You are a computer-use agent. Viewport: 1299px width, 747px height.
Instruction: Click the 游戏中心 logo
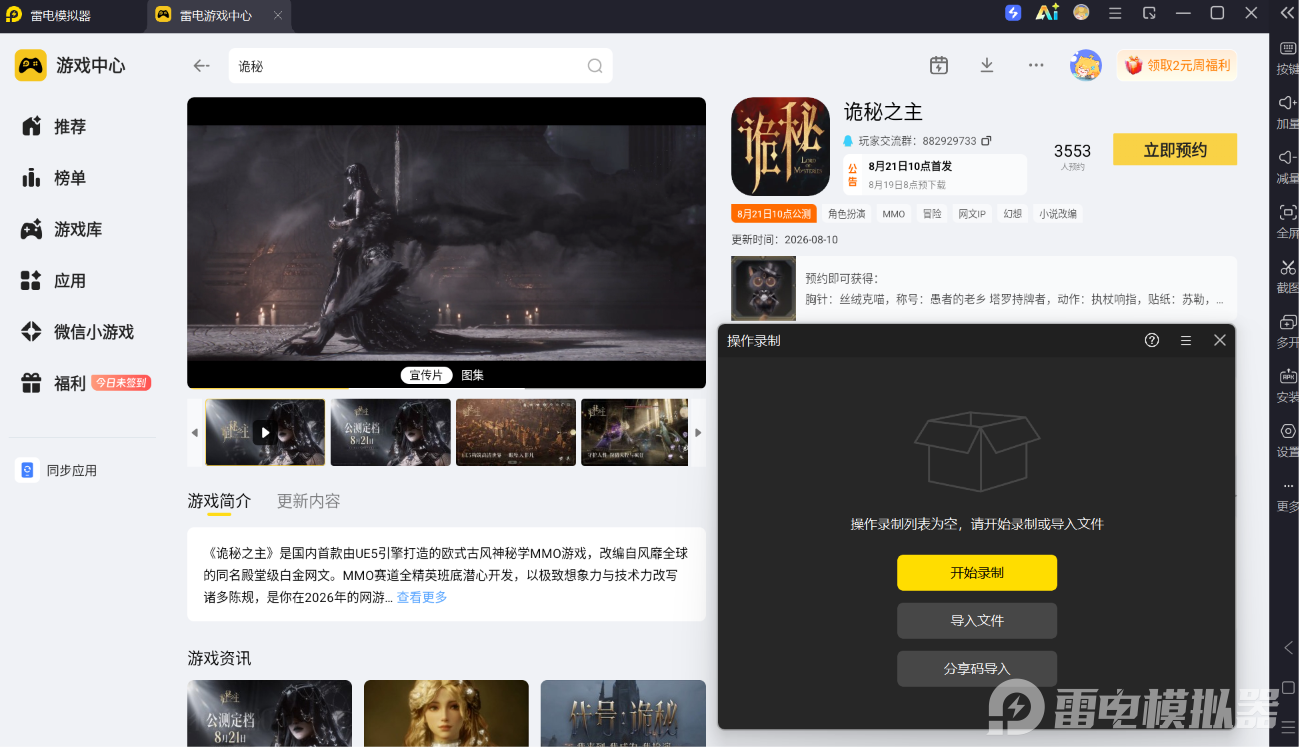pos(70,65)
